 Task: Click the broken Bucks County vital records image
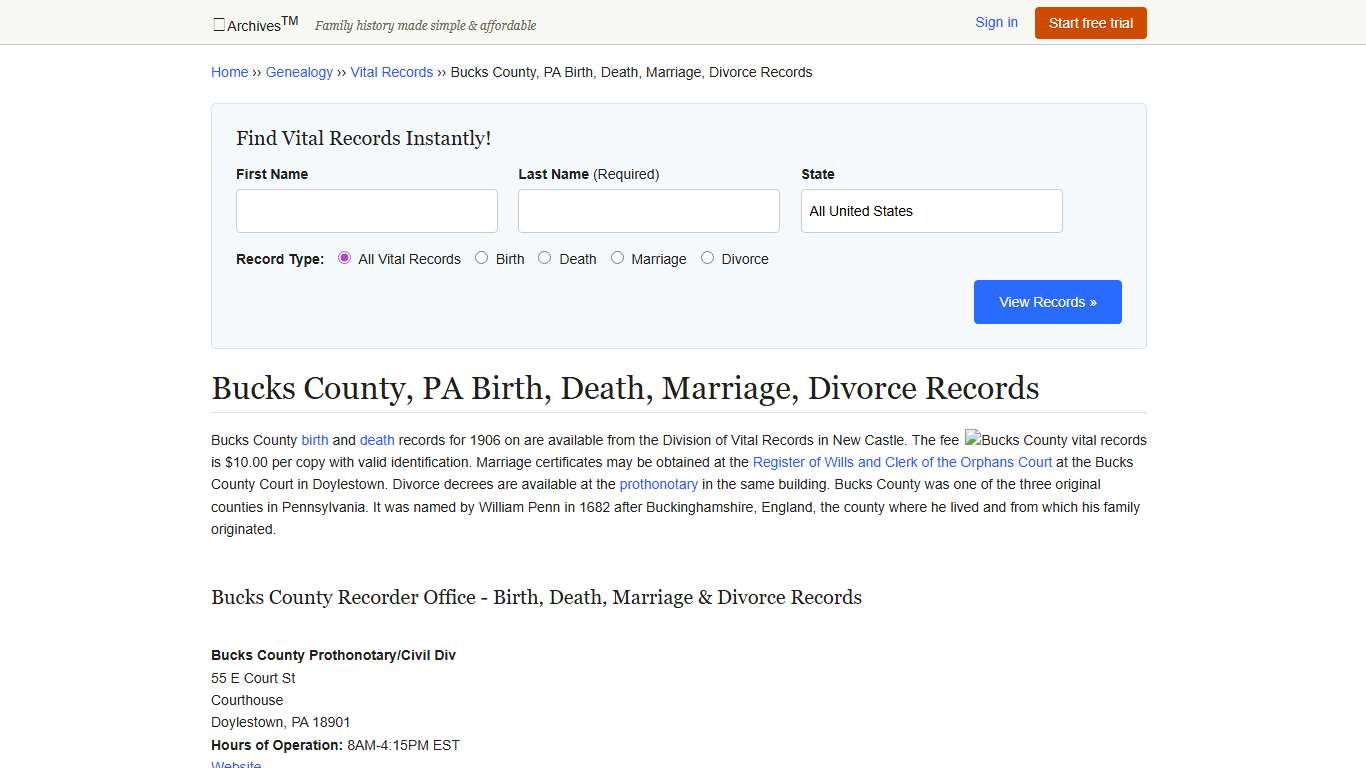point(1055,440)
